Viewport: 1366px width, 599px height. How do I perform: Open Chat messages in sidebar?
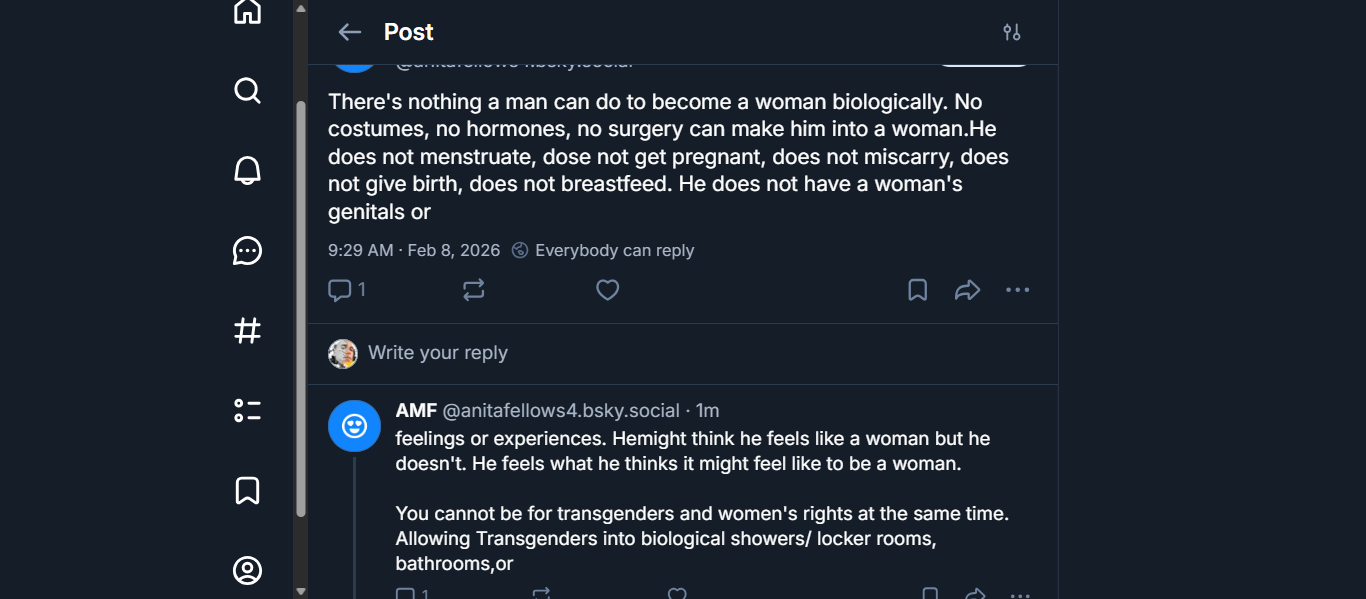247,251
